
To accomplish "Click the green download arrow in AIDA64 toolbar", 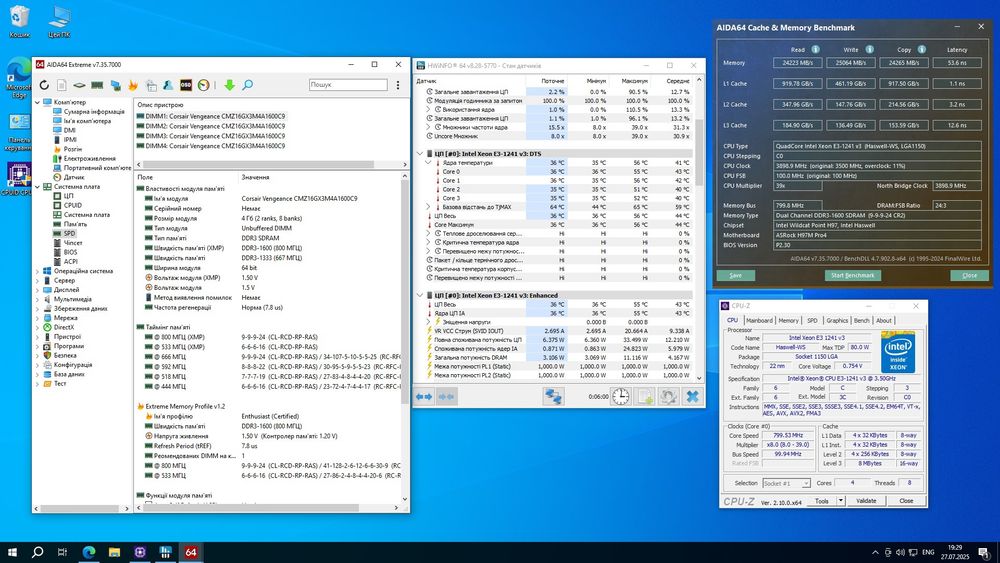I will (x=230, y=85).
